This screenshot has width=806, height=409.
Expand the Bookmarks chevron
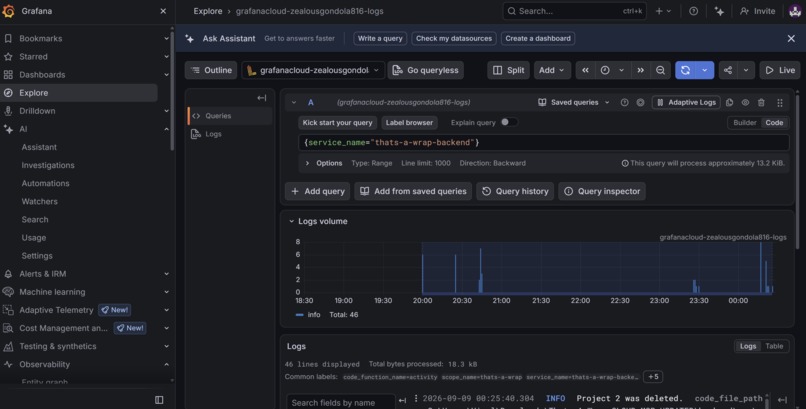(x=166, y=39)
